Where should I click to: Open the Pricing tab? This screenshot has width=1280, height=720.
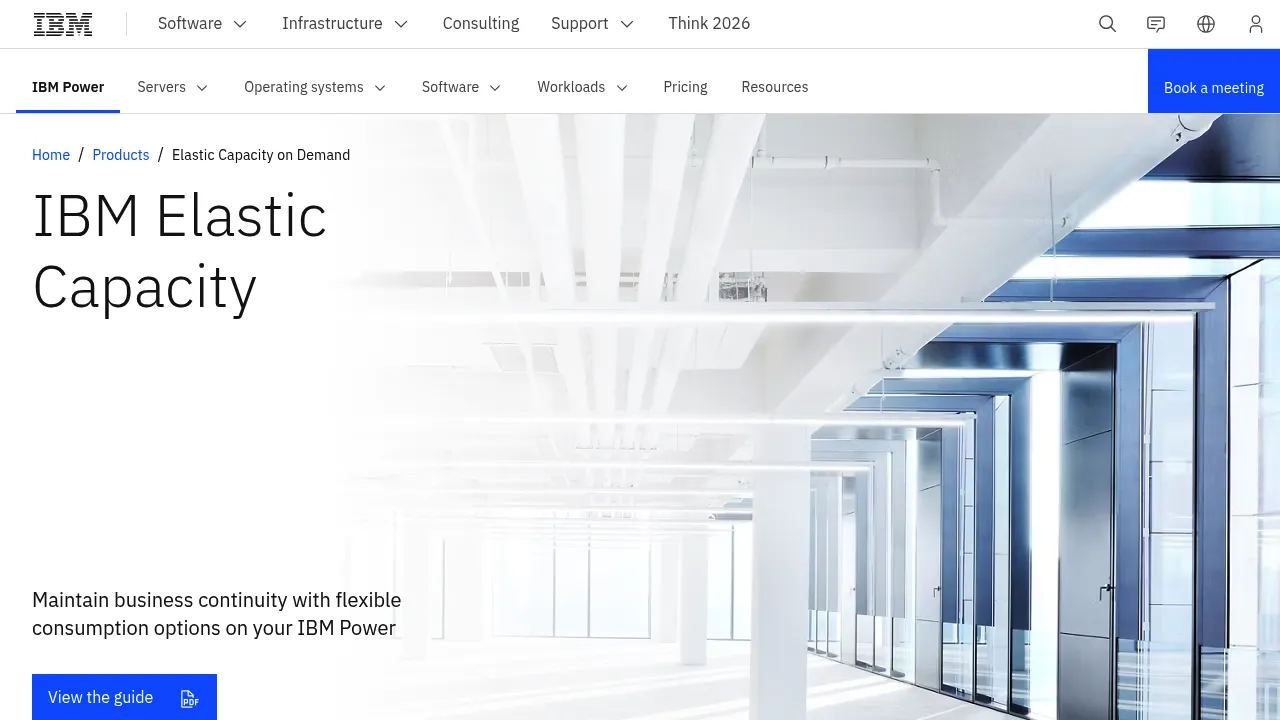click(x=685, y=87)
